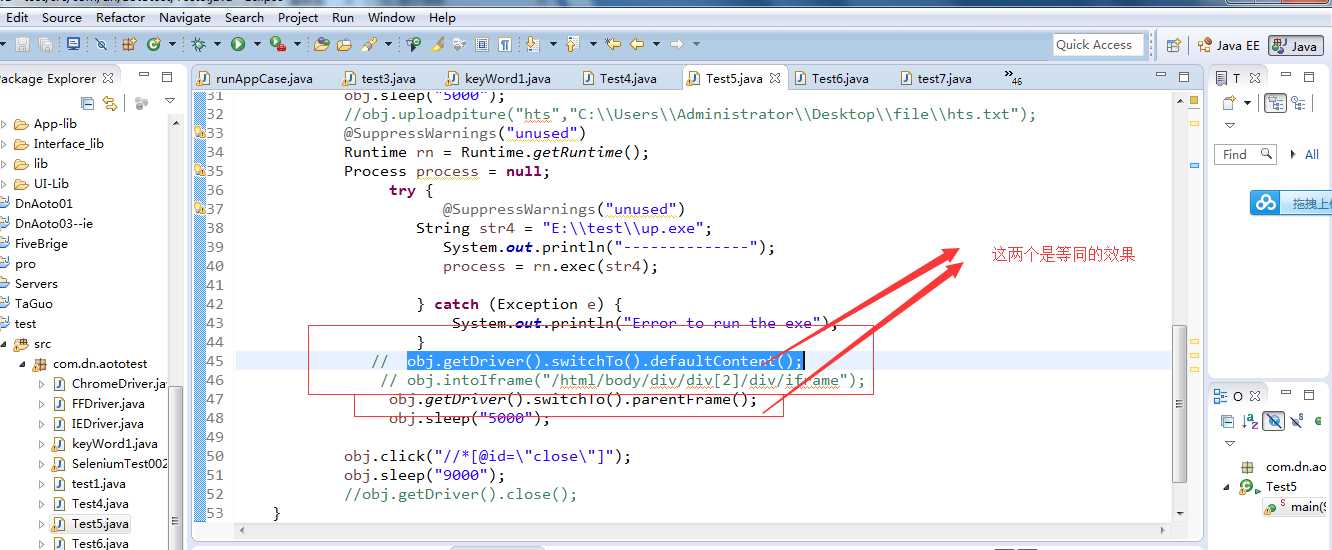Click the Open Type icon
1332x550 pixels.
[x=321, y=44]
